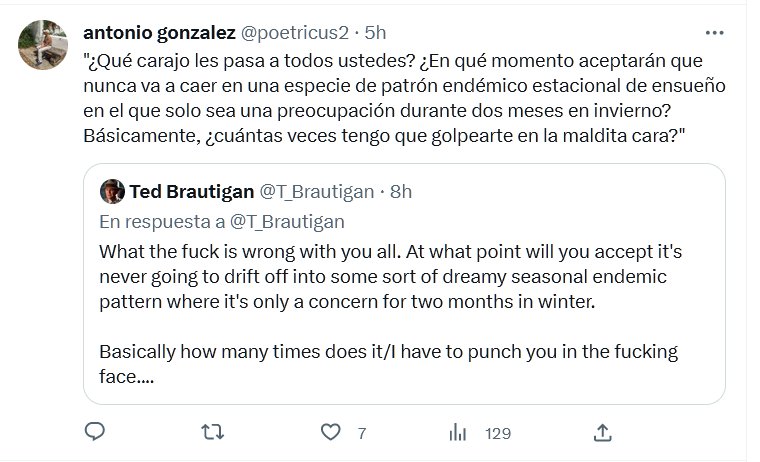
Task: Click the like count of 7
Action: click(x=361, y=433)
